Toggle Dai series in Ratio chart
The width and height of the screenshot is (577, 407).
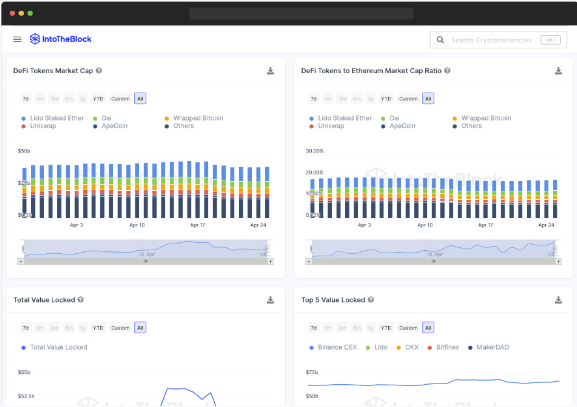point(390,118)
